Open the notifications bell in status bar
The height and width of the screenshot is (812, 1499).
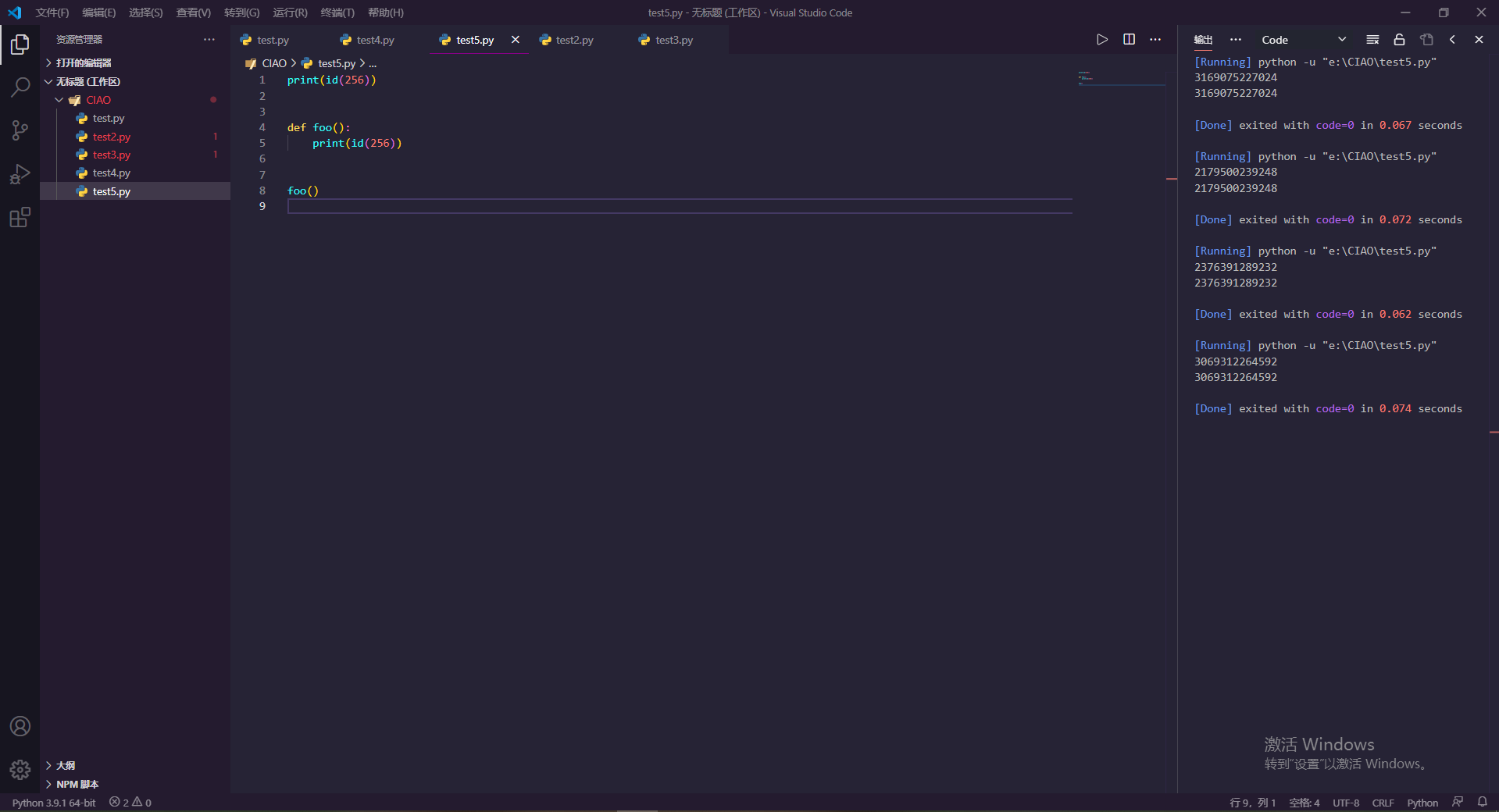pos(1482,803)
